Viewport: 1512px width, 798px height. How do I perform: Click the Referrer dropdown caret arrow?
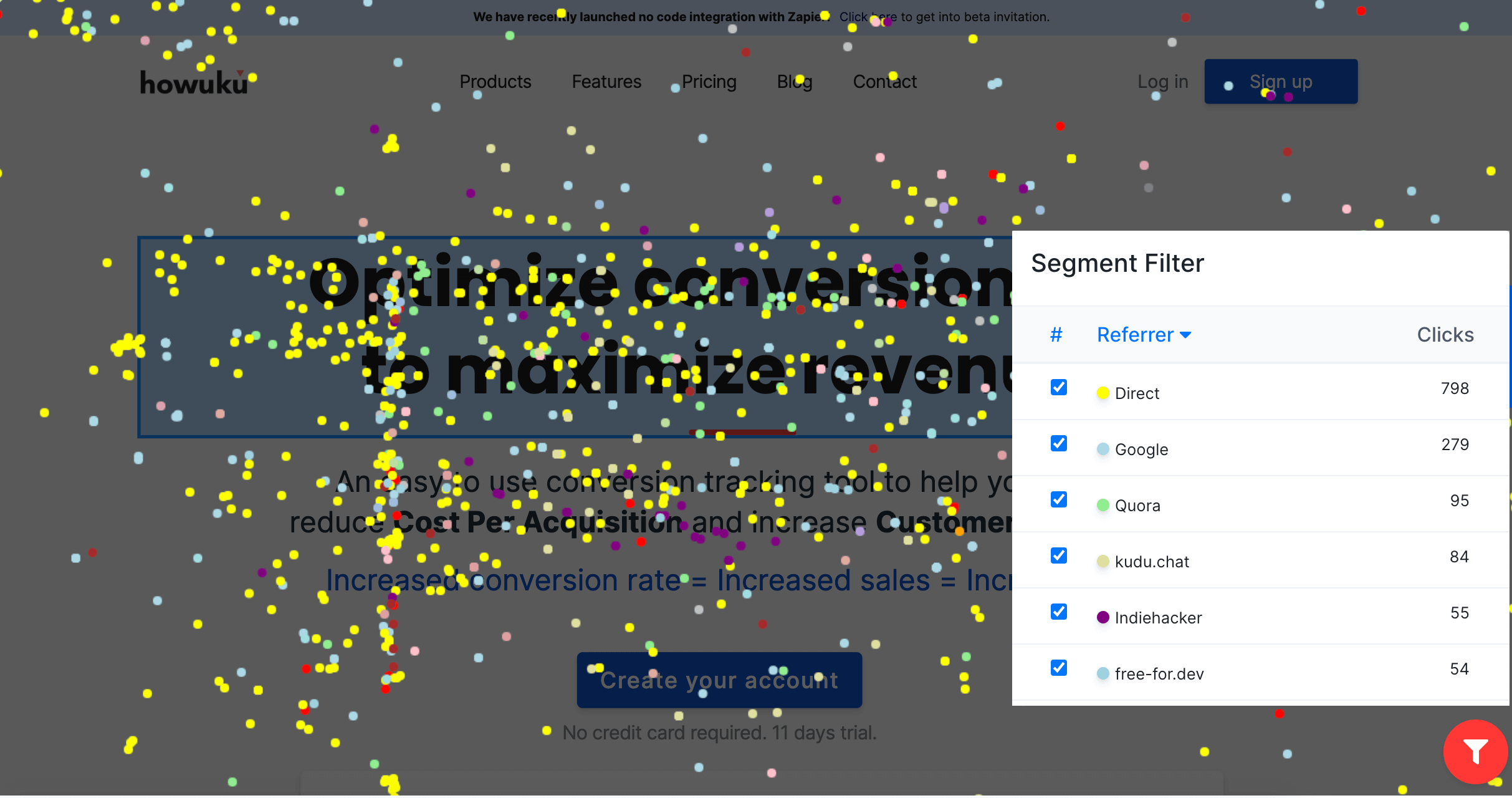pos(1185,335)
